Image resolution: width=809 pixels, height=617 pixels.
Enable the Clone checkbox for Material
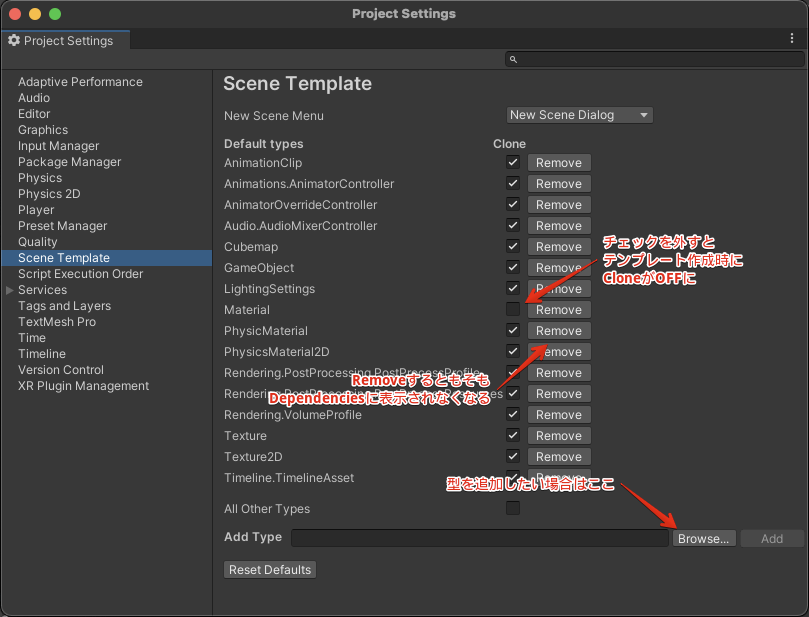click(x=513, y=309)
